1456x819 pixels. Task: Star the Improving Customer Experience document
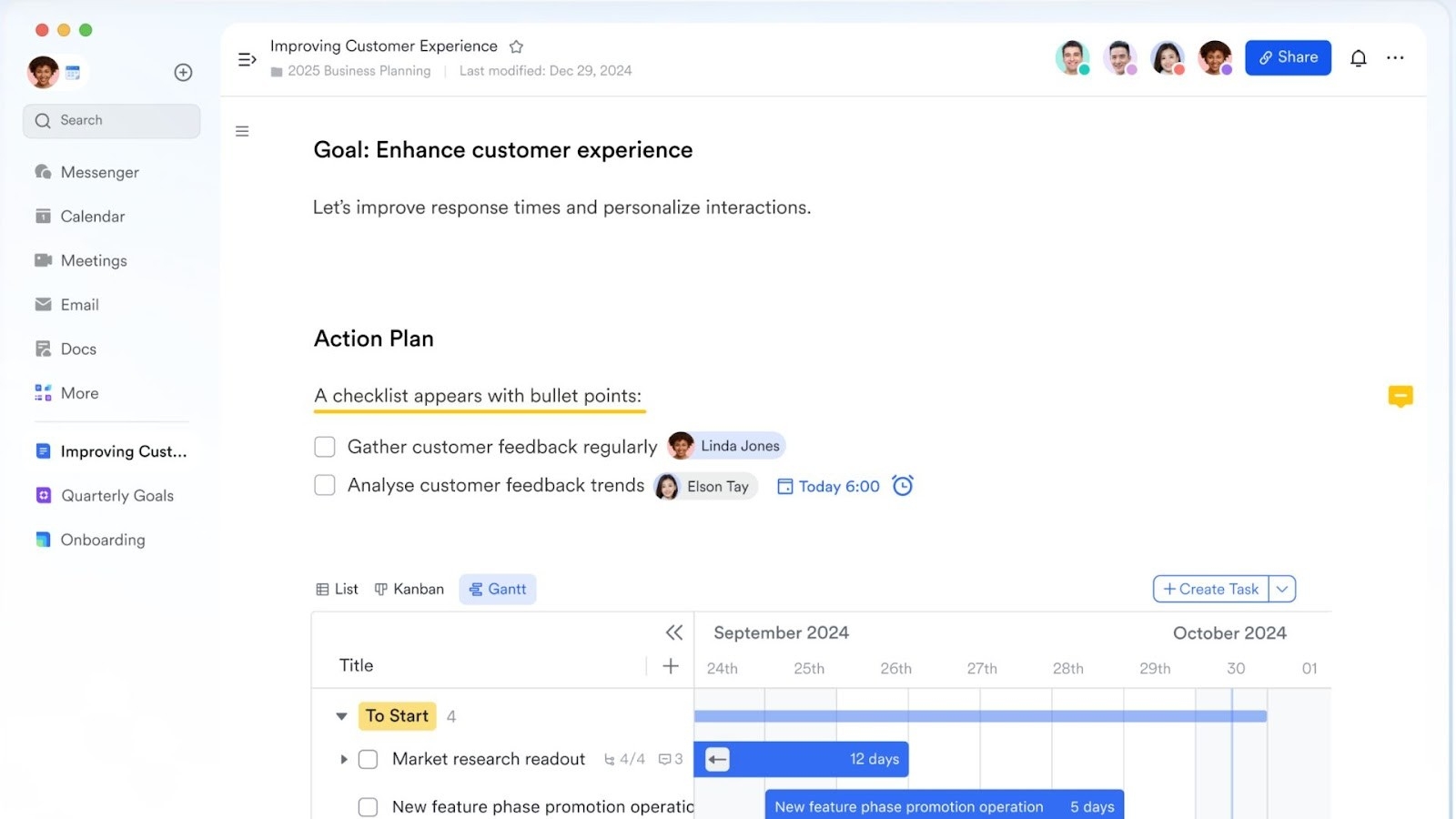(516, 46)
